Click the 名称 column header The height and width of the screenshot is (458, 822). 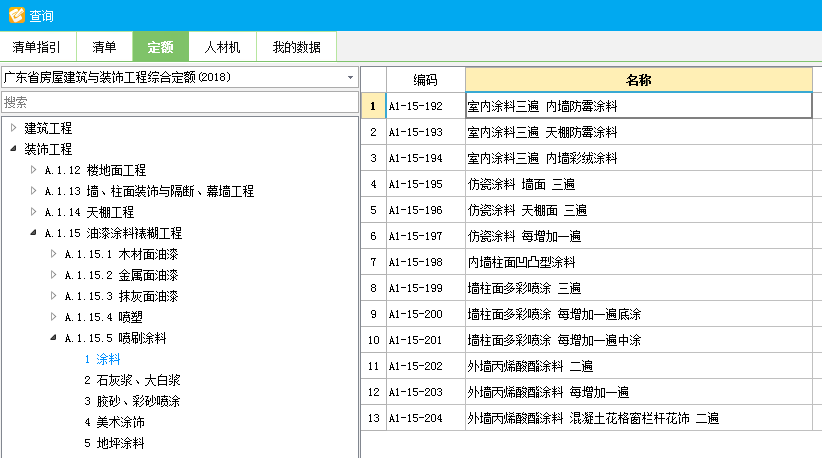[639, 80]
